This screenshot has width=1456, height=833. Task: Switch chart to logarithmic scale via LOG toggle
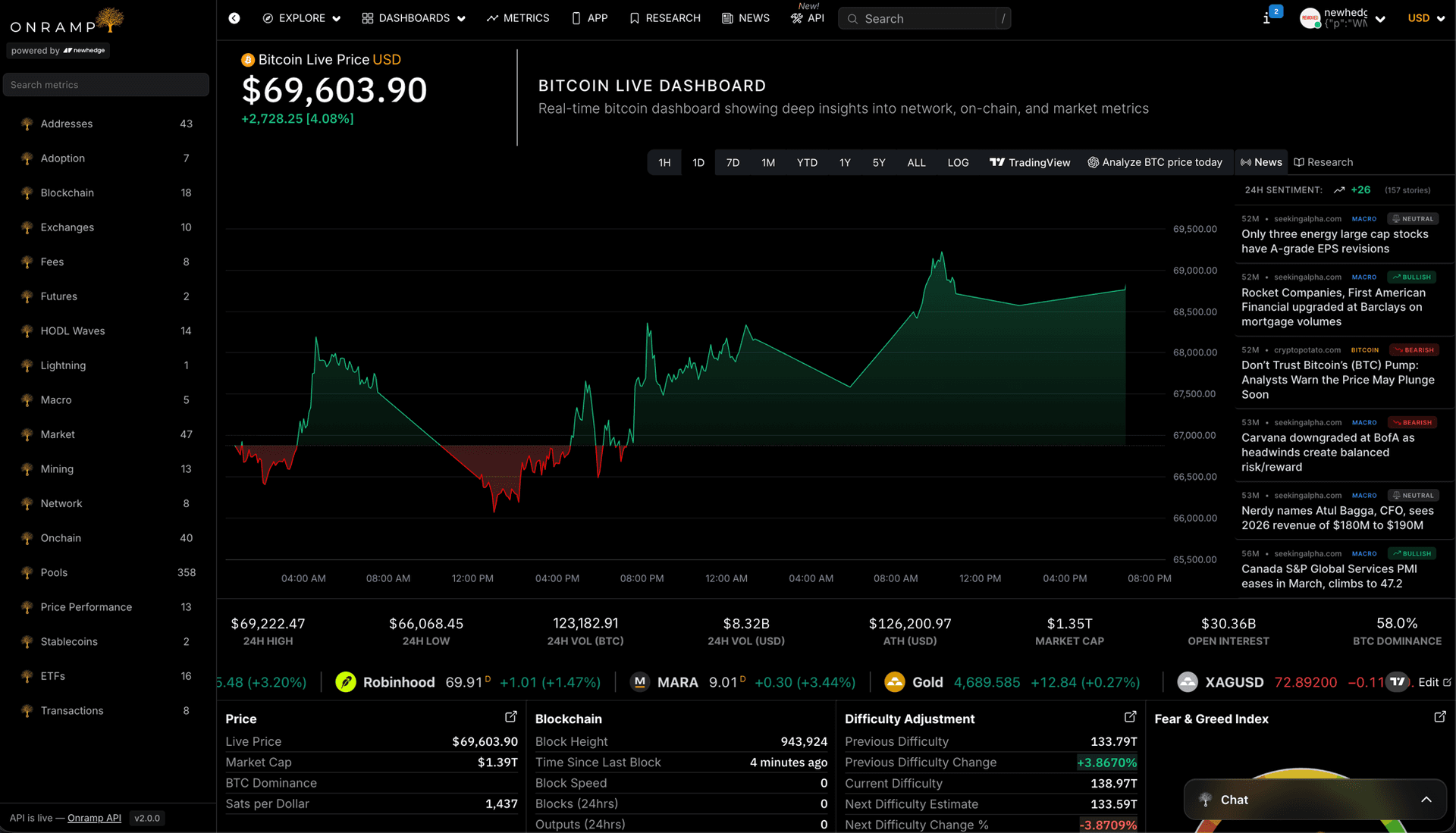coord(957,161)
